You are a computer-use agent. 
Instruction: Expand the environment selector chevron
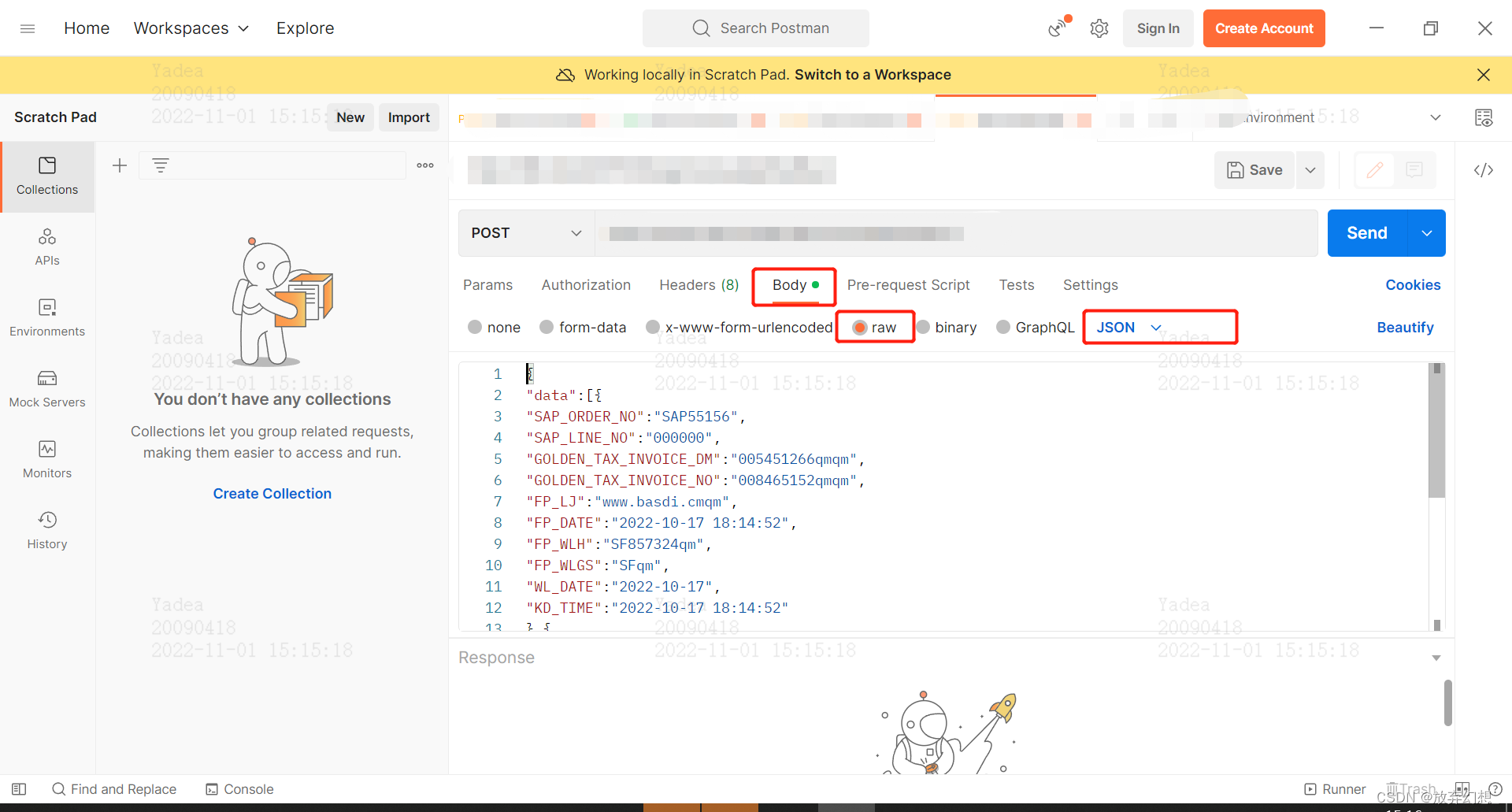1436,118
